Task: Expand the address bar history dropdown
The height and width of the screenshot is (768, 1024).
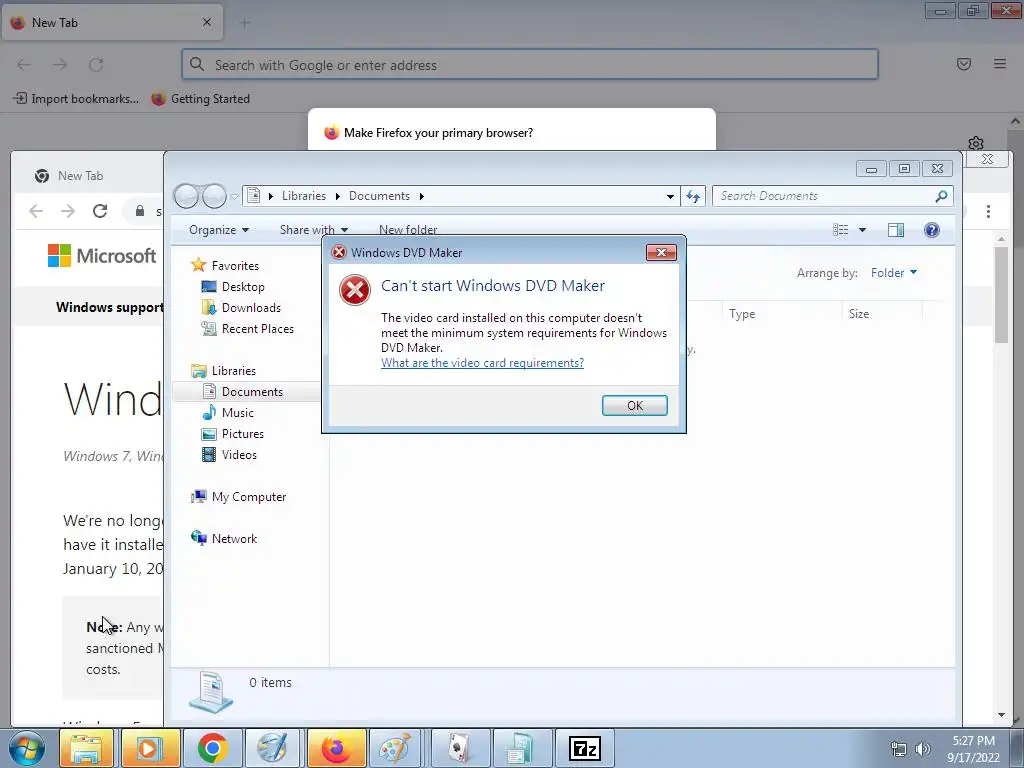Action: [x=670, y=196]
